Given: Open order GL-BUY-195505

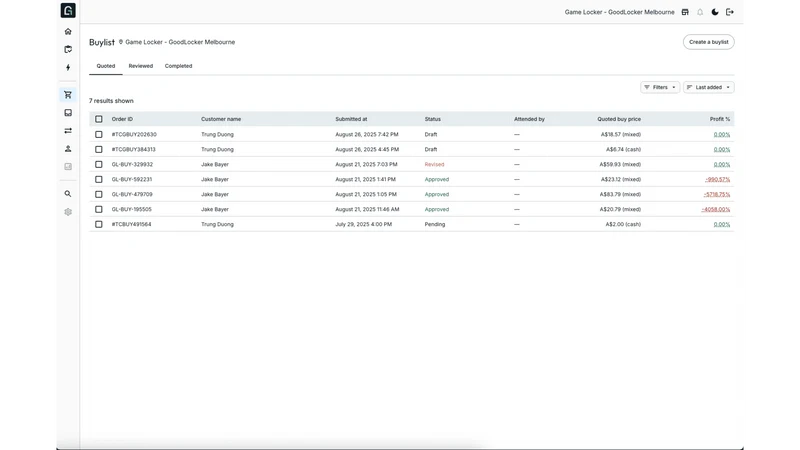Looking at the screenshot, I should [132, 209].
